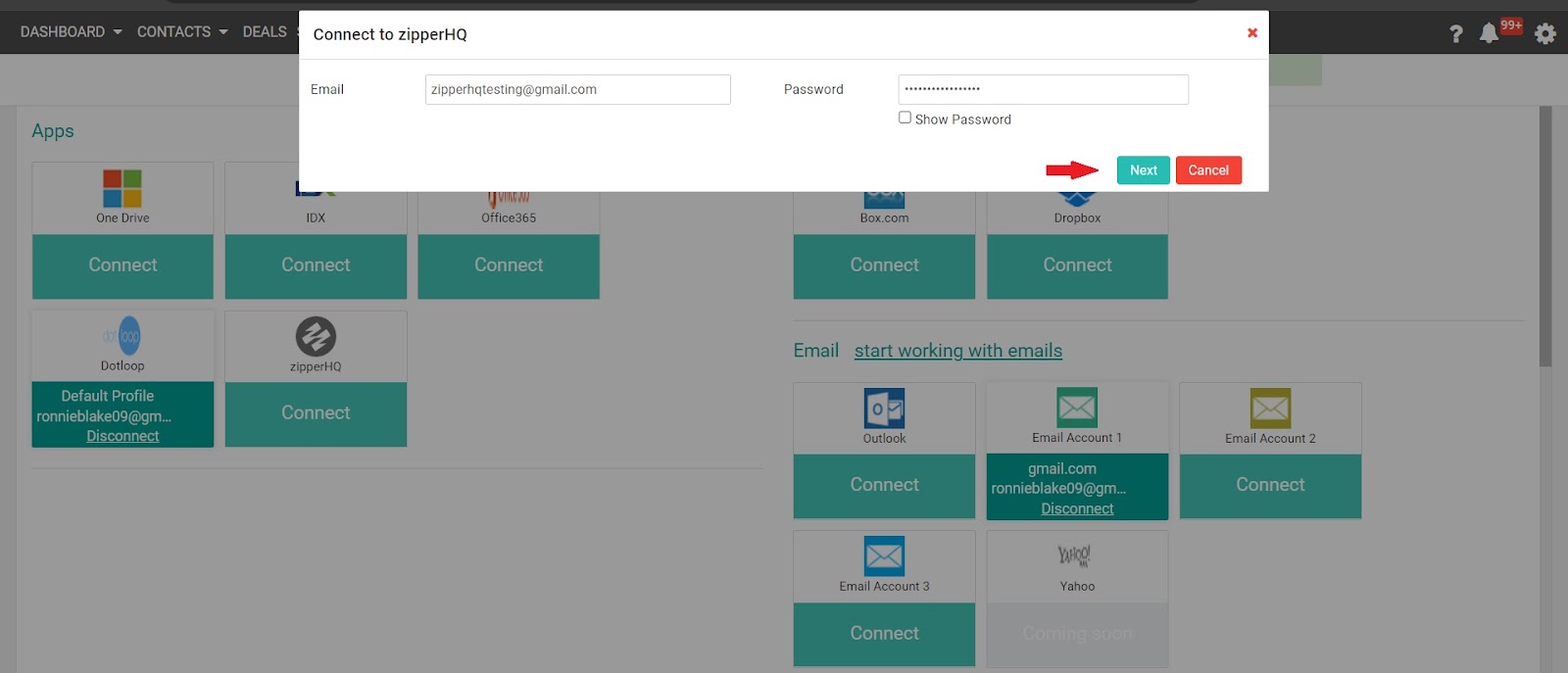Disconnect the Dotloop default profile
The width and height of the screenshot is (1568, 673).
[122, 436]
